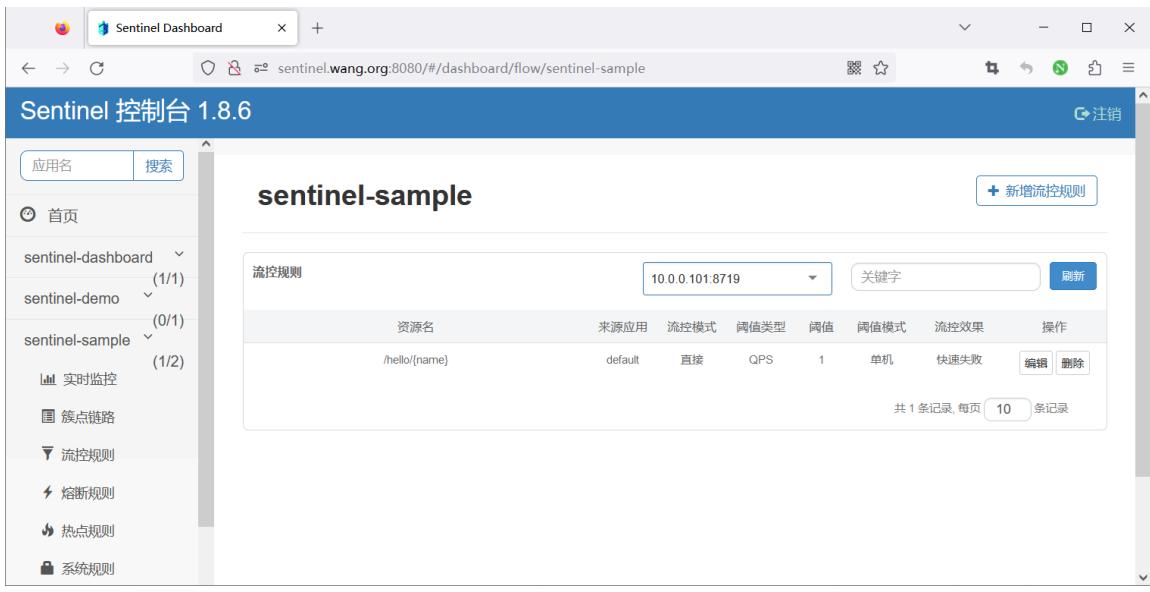Click the /hello/{name} resource cell
The width and height of the screenshot is (1150, 592).
click(416, 360)
